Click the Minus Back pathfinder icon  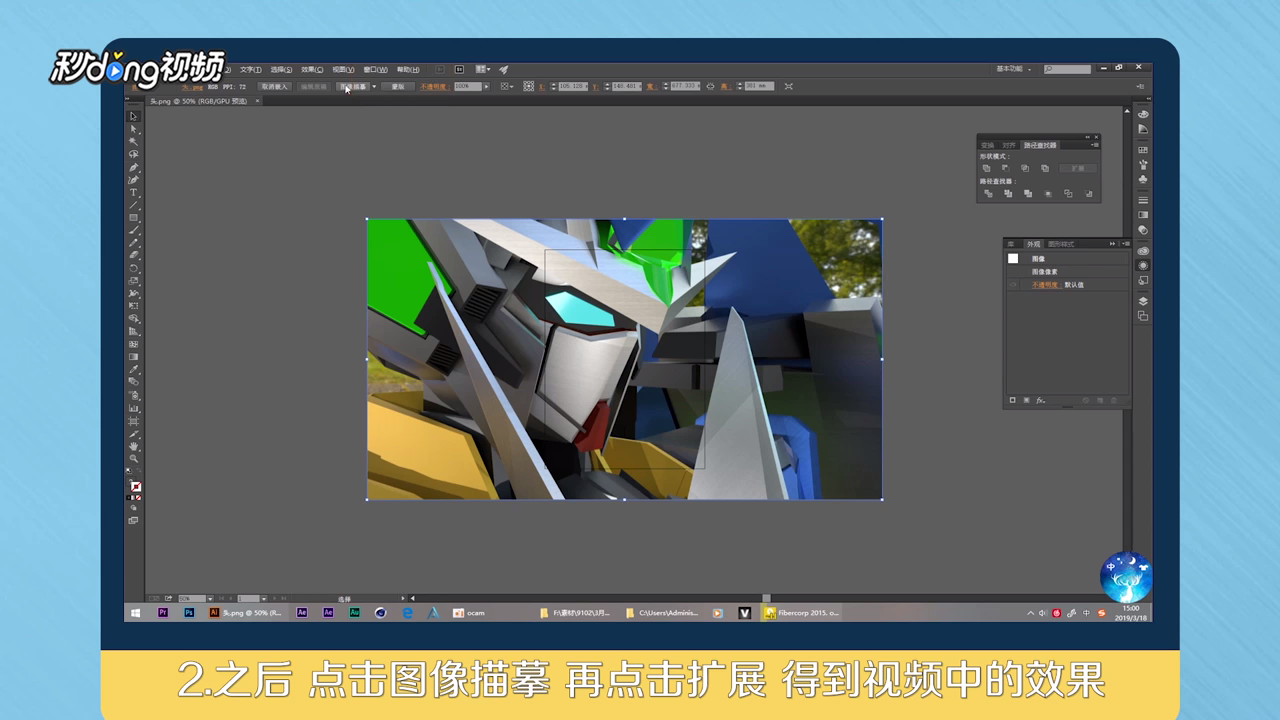(x=1089, y=193)
